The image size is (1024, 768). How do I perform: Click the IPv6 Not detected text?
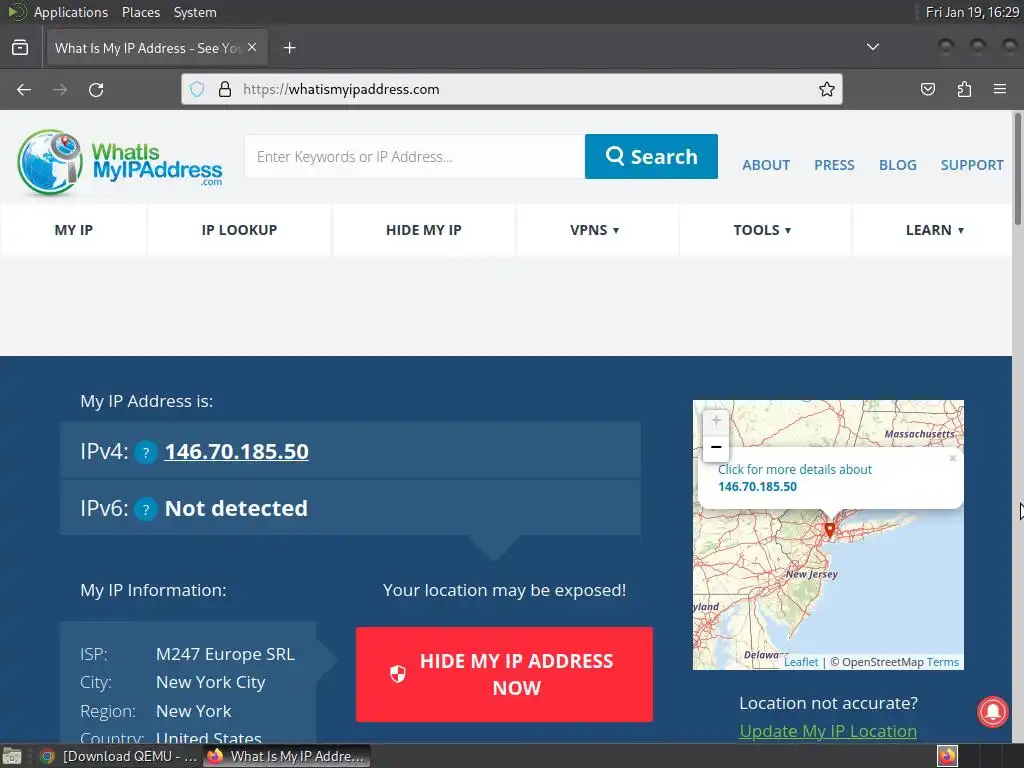(x=236, y=509)
